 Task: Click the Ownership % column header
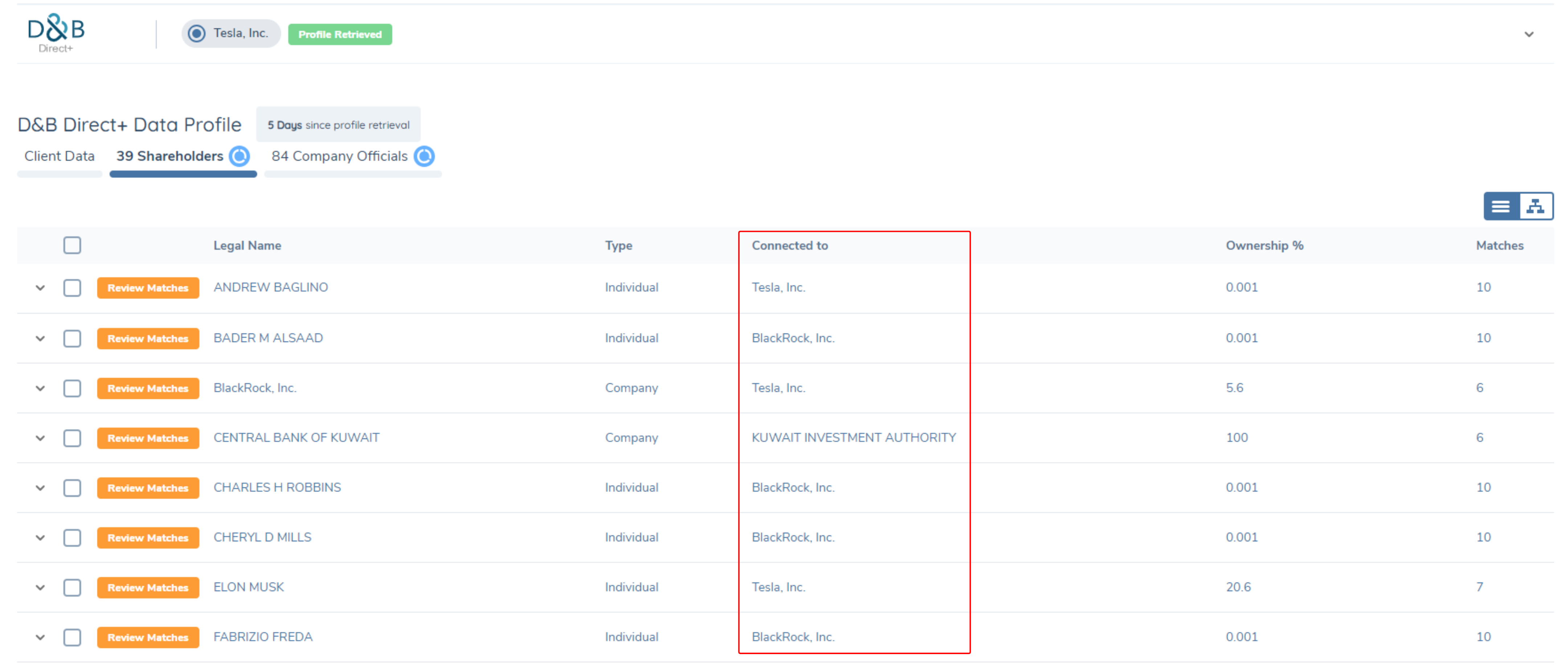pyautogui.click(x=1264, y=245)
